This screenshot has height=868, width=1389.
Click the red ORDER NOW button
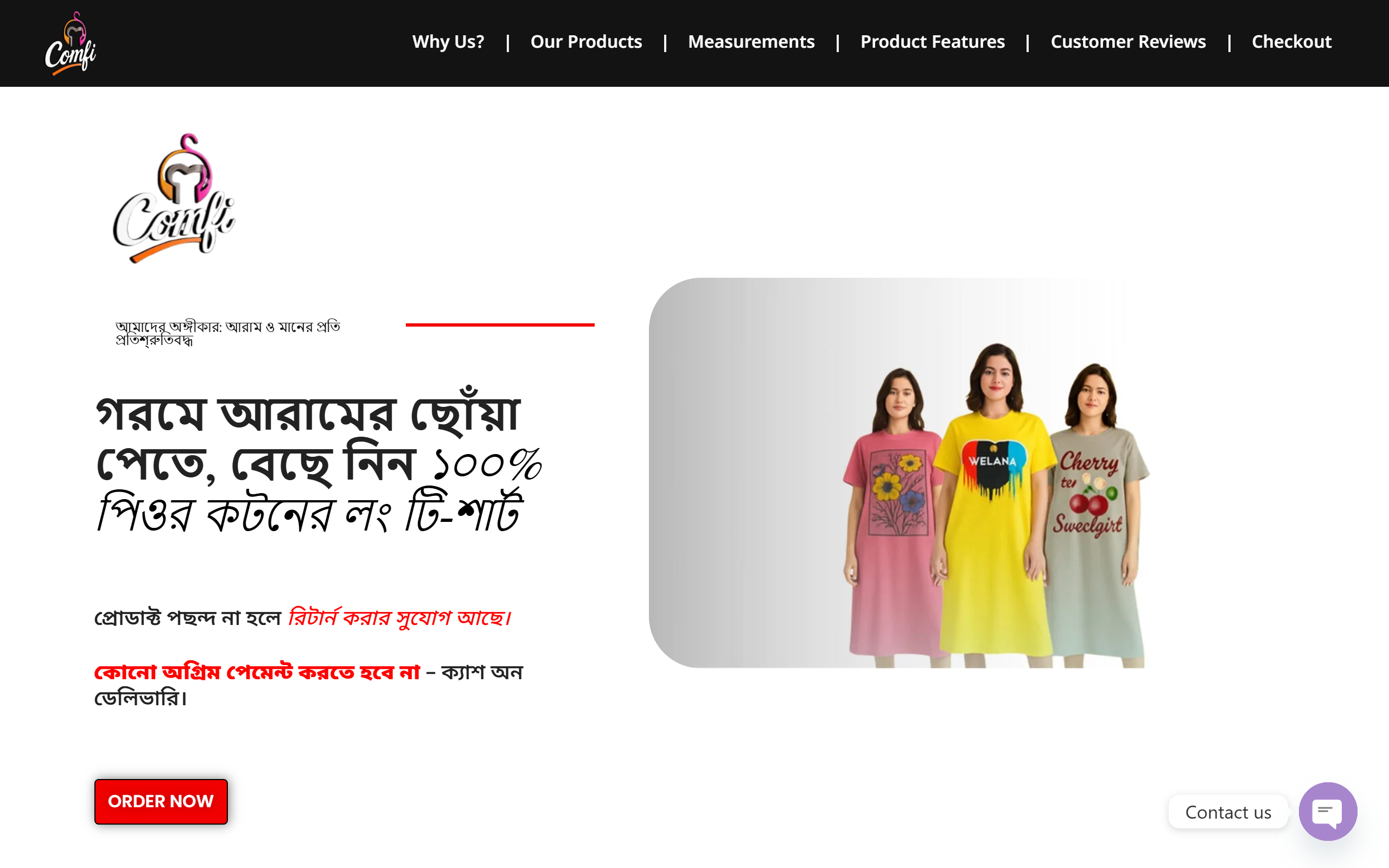pyautogui.click(x=161, y=801)
